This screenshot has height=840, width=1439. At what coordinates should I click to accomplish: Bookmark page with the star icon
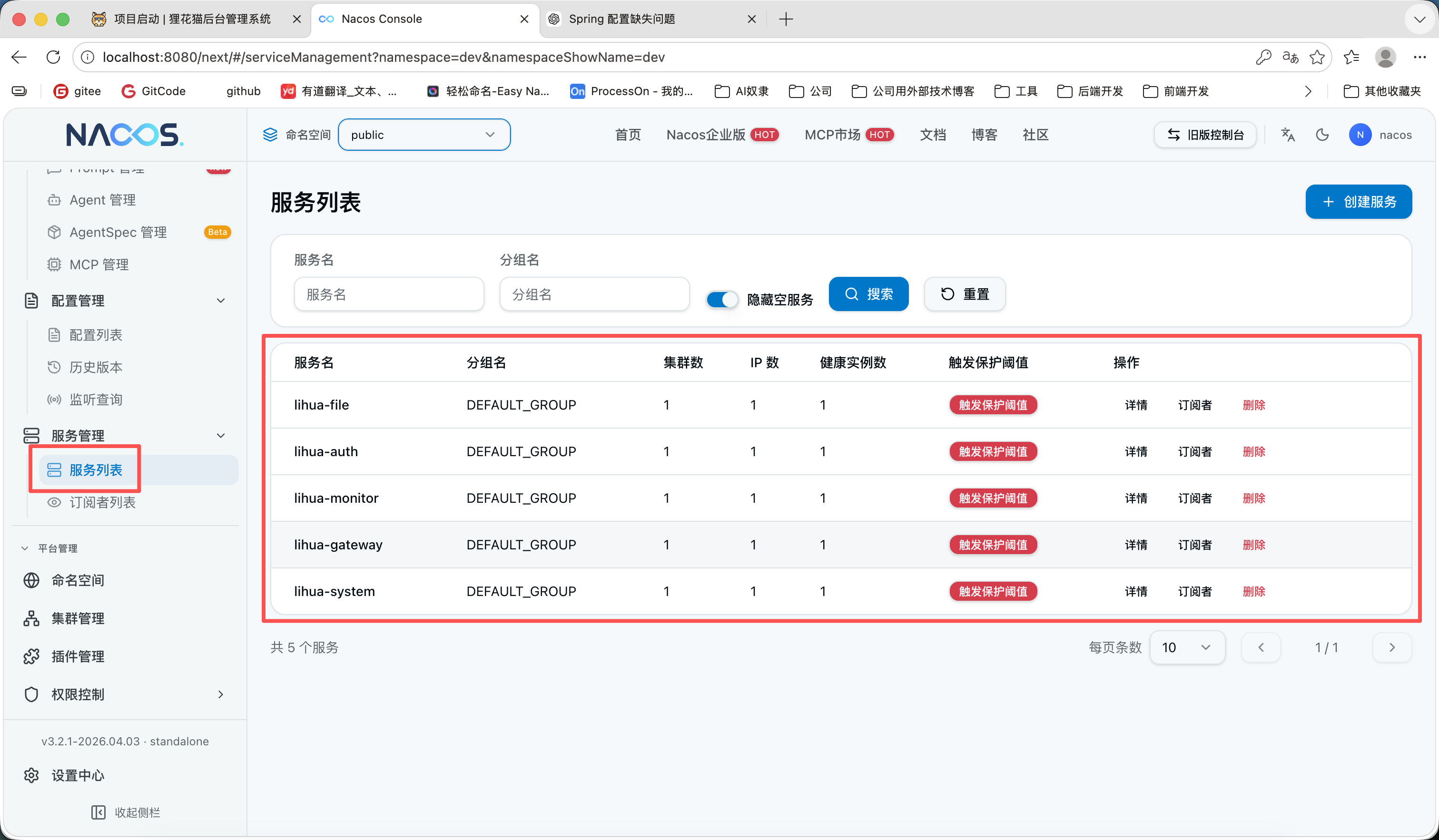[1317, 57]
